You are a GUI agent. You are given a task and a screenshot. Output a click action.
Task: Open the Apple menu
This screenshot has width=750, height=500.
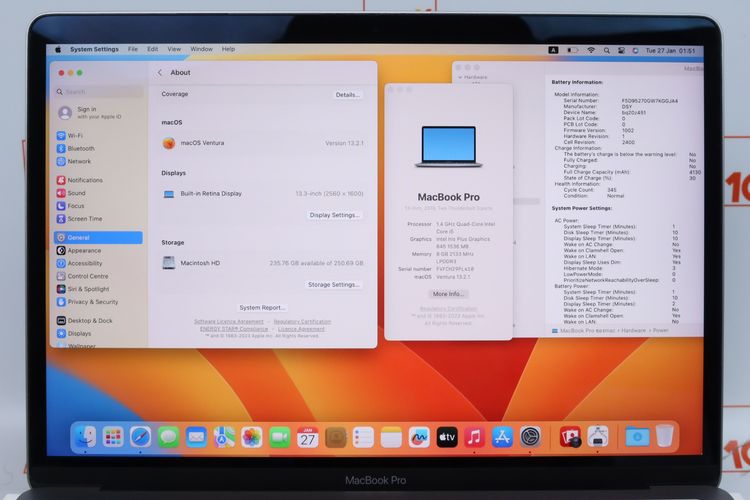[58, 49]
